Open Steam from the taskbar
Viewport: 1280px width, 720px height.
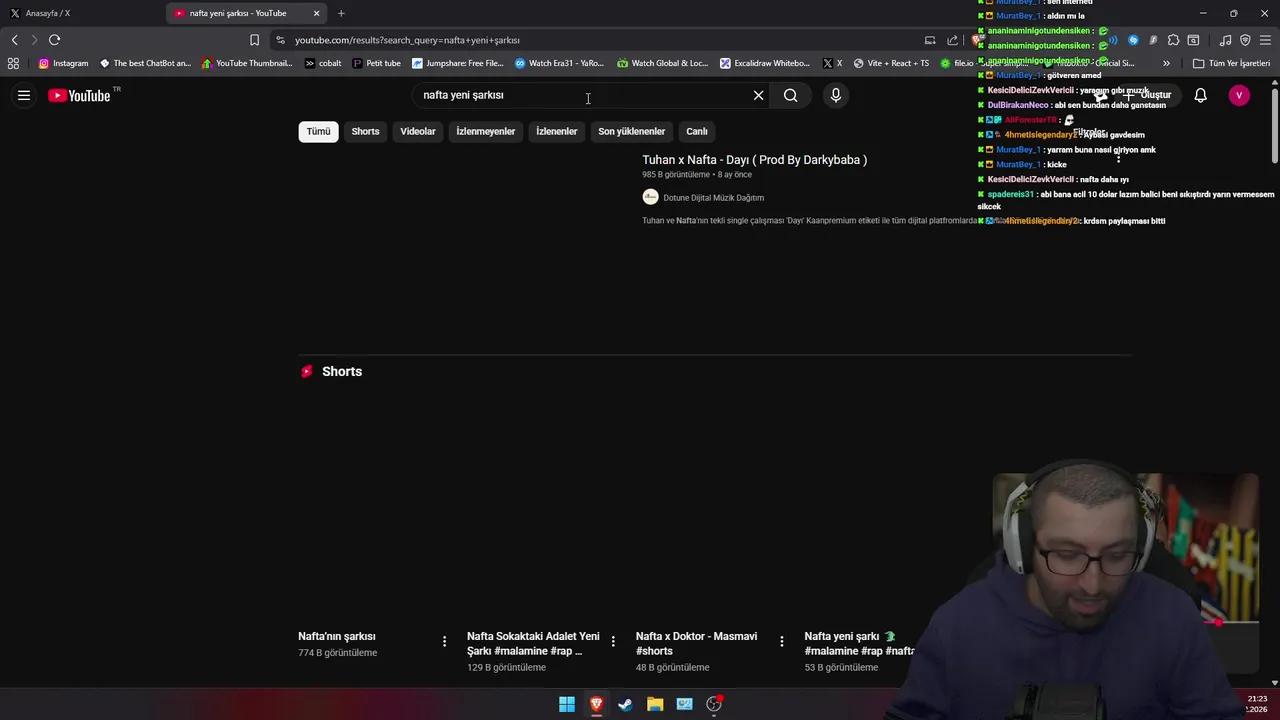point(625,704)
